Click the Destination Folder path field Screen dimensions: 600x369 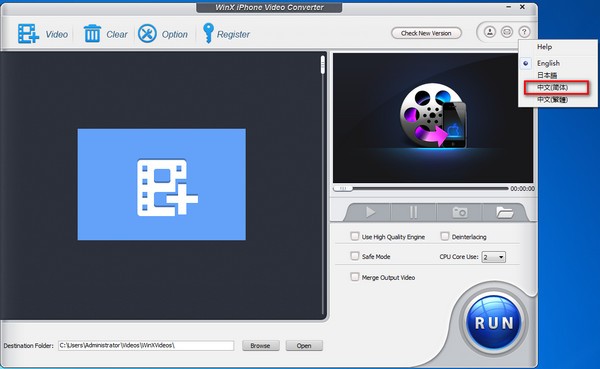[x=146, y=346]
